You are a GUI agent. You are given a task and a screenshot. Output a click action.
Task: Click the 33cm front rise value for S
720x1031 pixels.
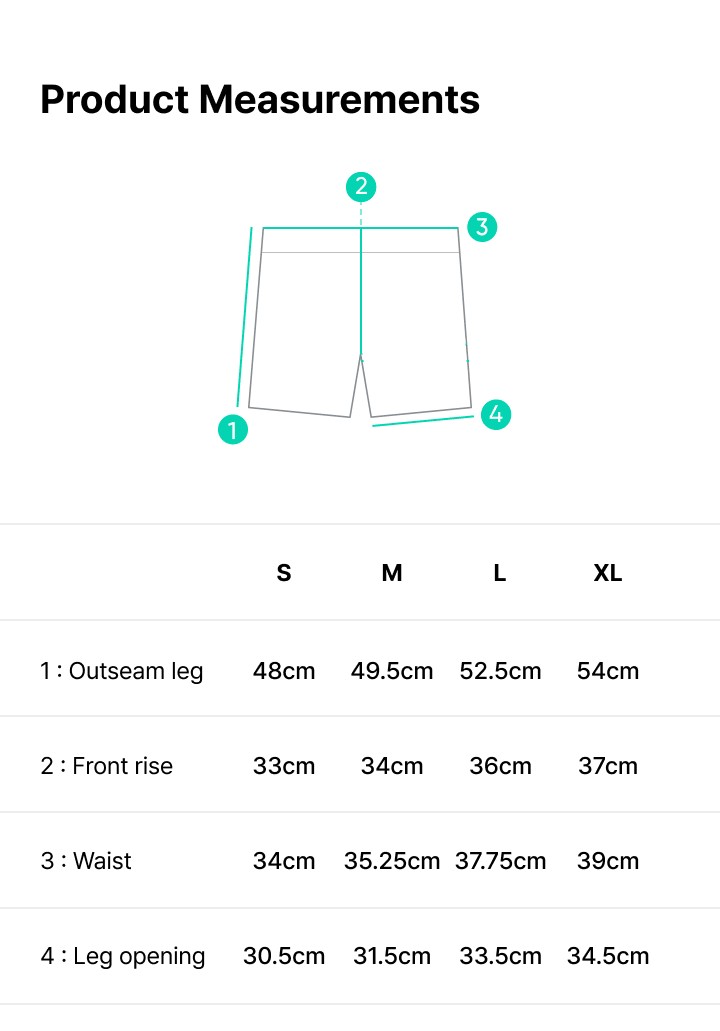[284, 766]
